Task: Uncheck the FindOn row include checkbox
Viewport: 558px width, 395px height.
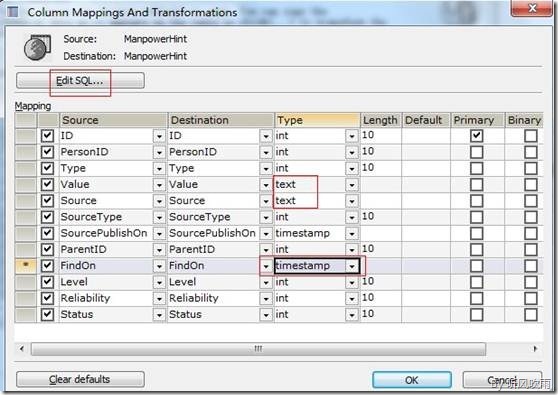Action: (x=47, y=266)
